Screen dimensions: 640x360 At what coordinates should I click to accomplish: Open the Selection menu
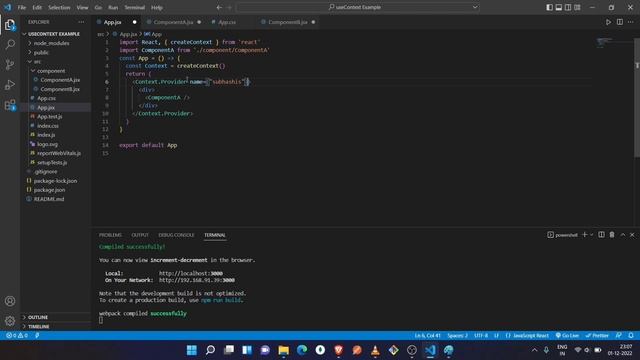[x=59, y=7]
